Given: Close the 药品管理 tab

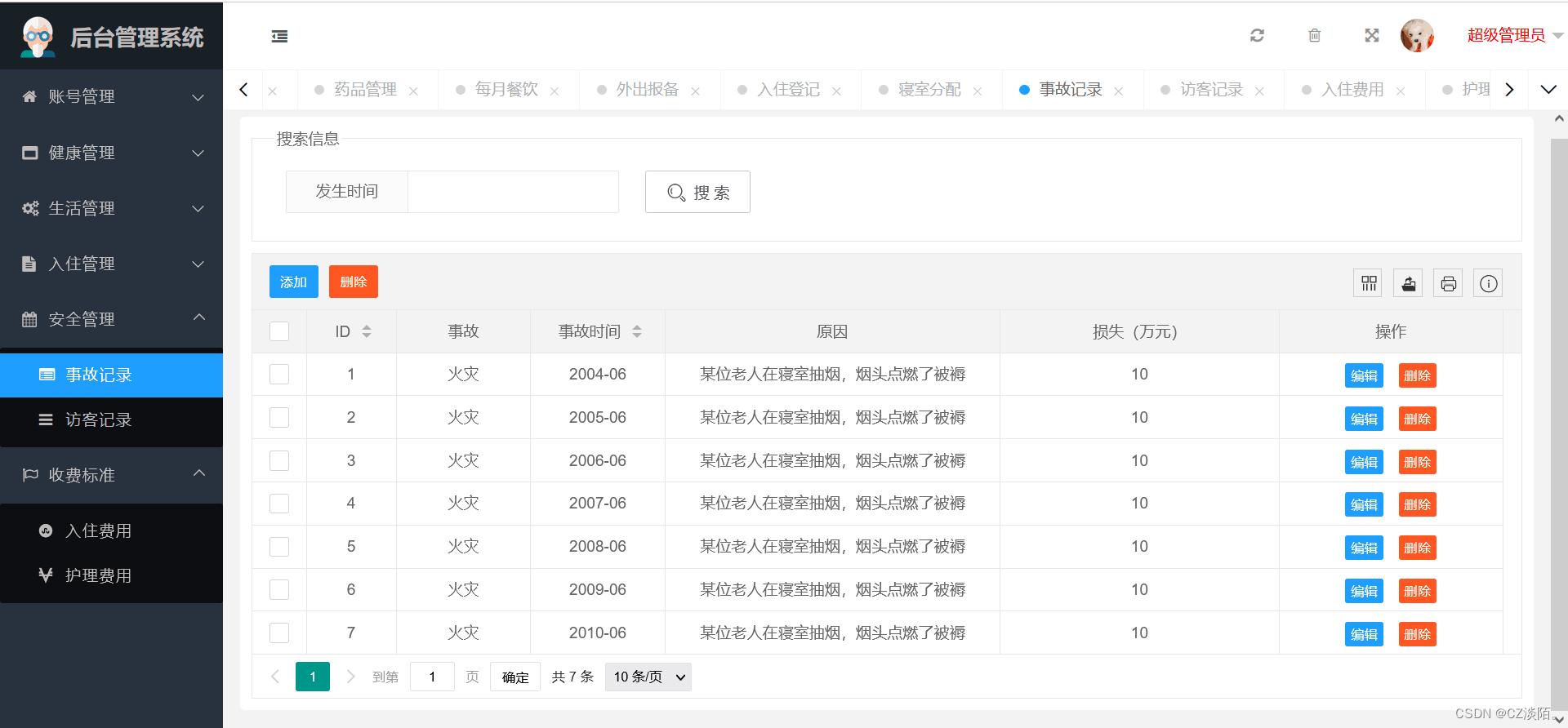Looking at the screenshot, I should coord(413,91).
